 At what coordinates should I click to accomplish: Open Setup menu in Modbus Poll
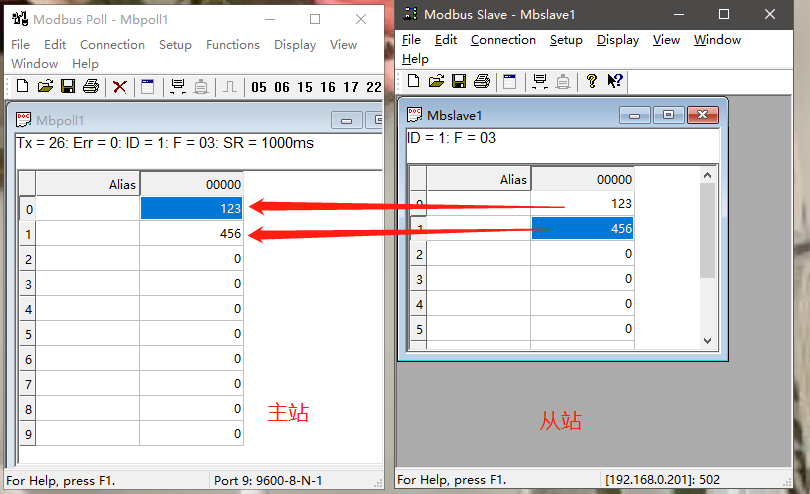click(x=175, y=45)
